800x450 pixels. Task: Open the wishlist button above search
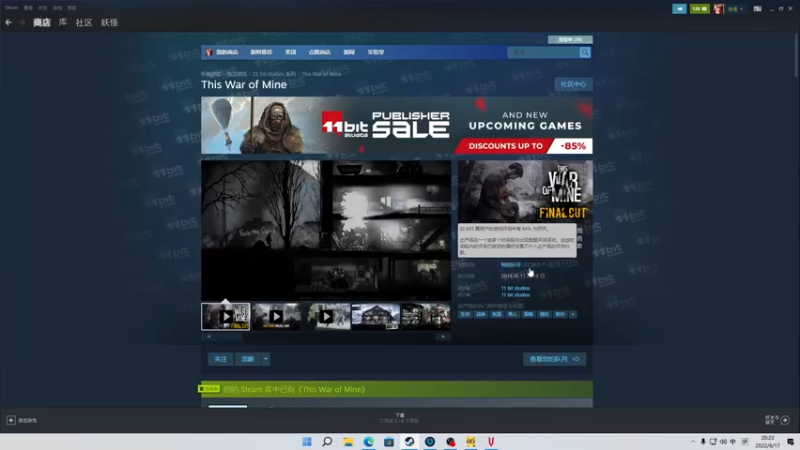click(x=570, y=39)
